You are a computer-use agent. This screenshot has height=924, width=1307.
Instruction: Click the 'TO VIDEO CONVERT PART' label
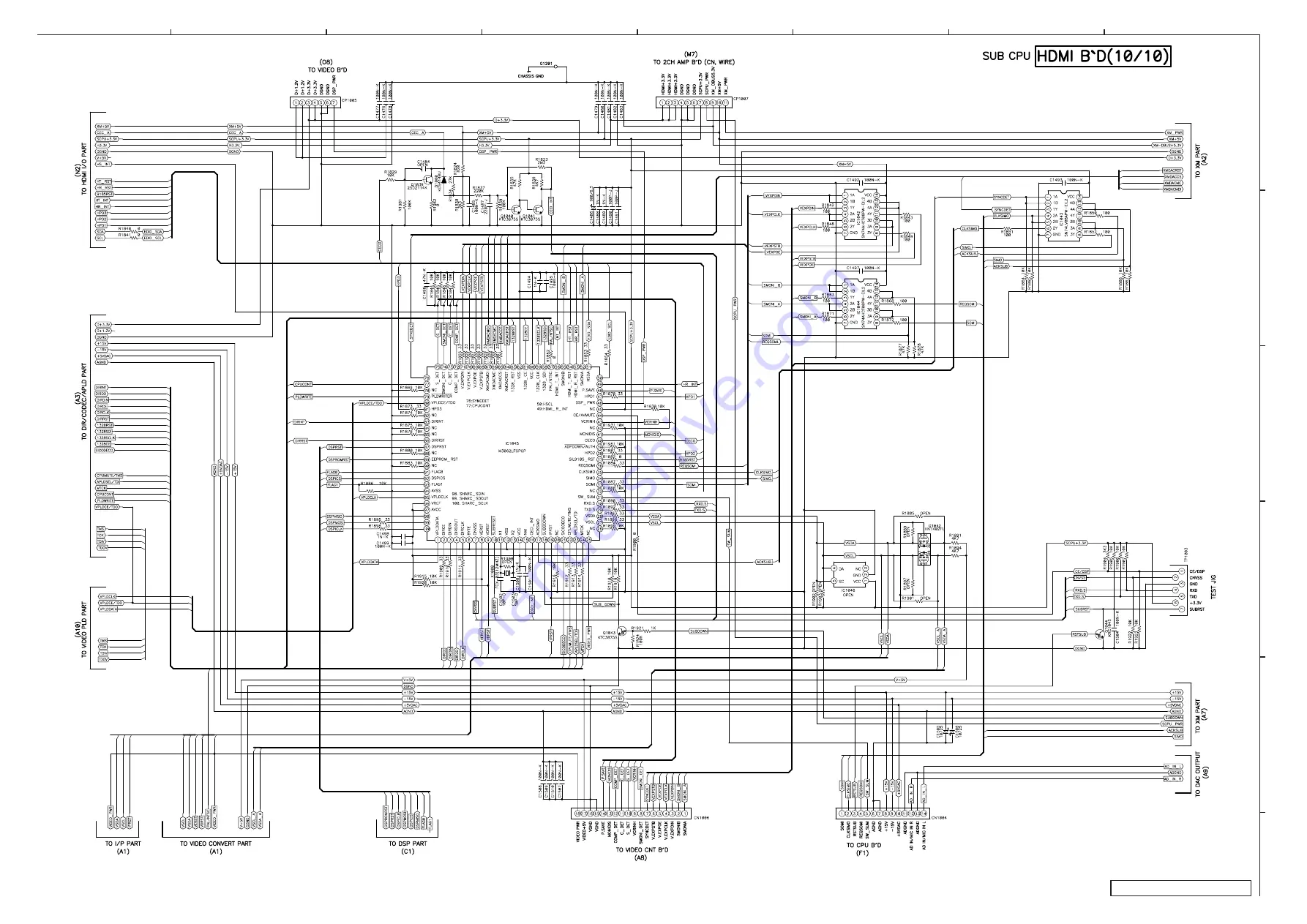(216, 844)
